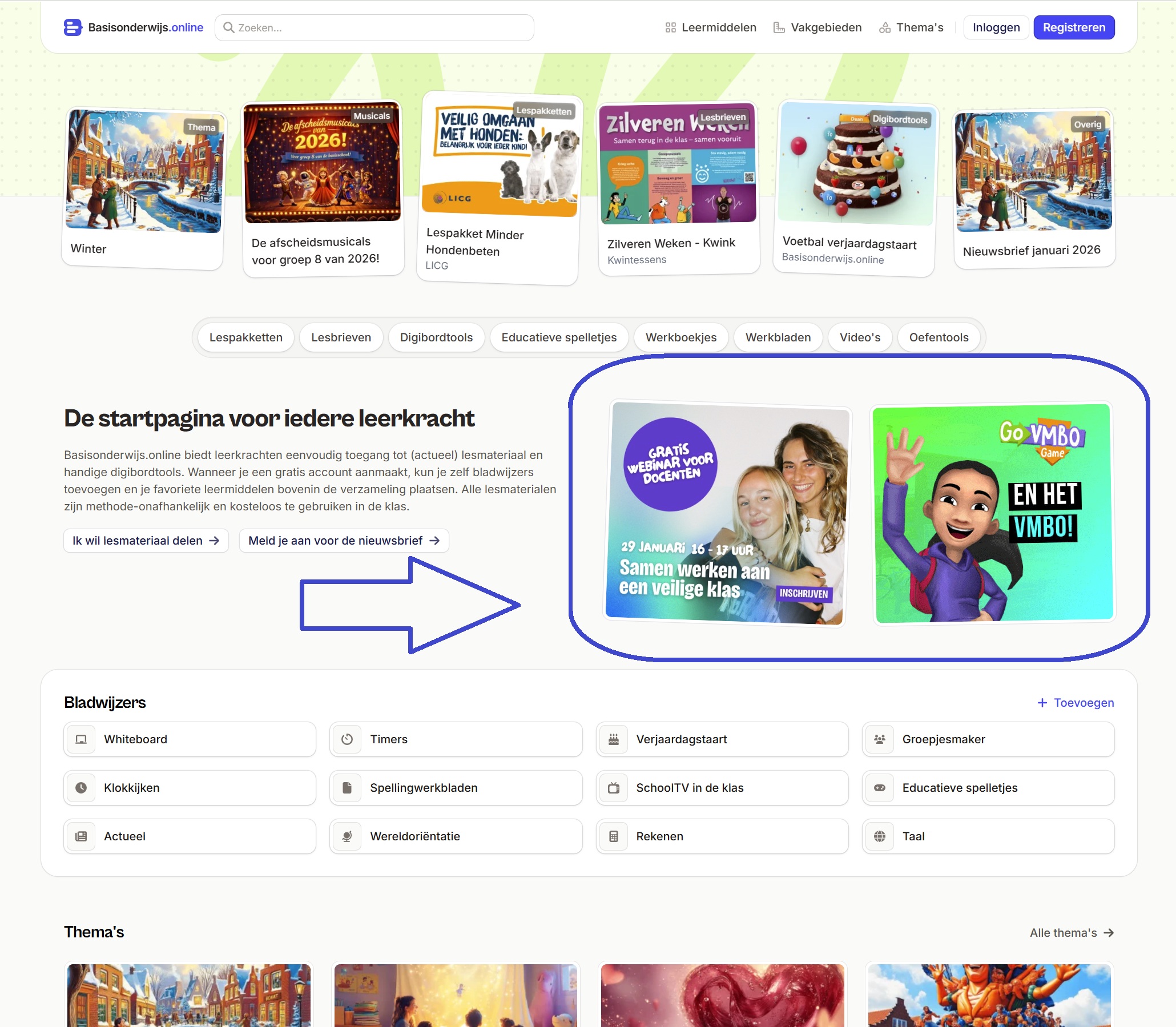The image size is (1176, 1027).
Task: Open the Thema's navigation menu
Action: pos(911,27)
